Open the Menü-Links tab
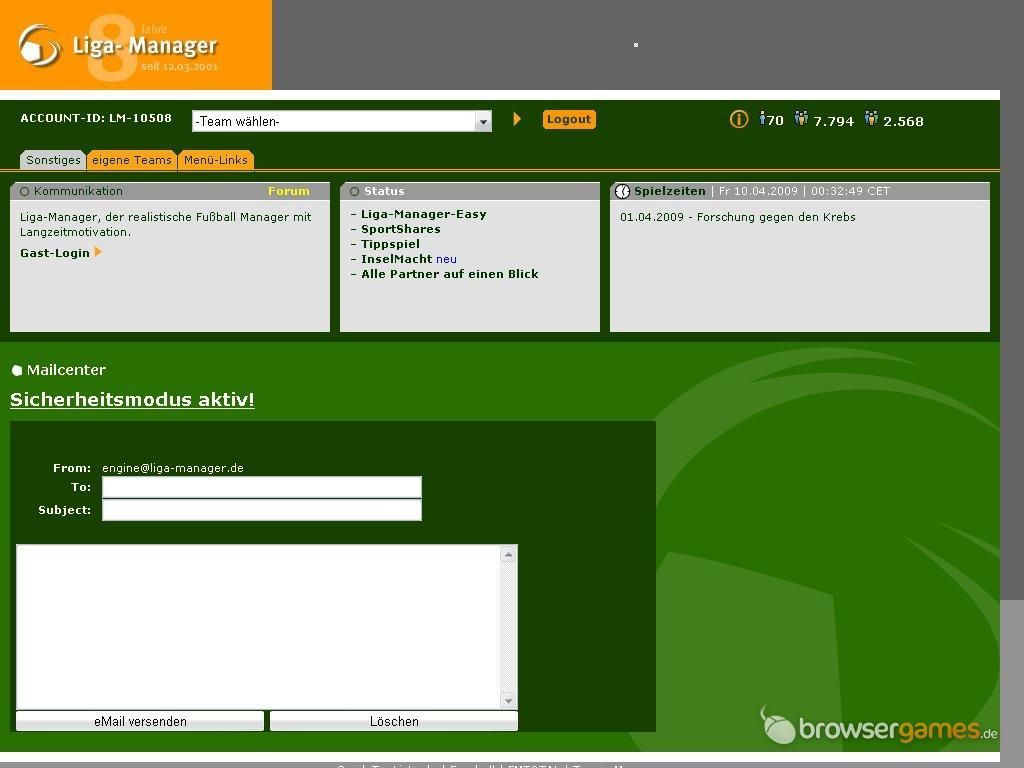 [216, 160]
